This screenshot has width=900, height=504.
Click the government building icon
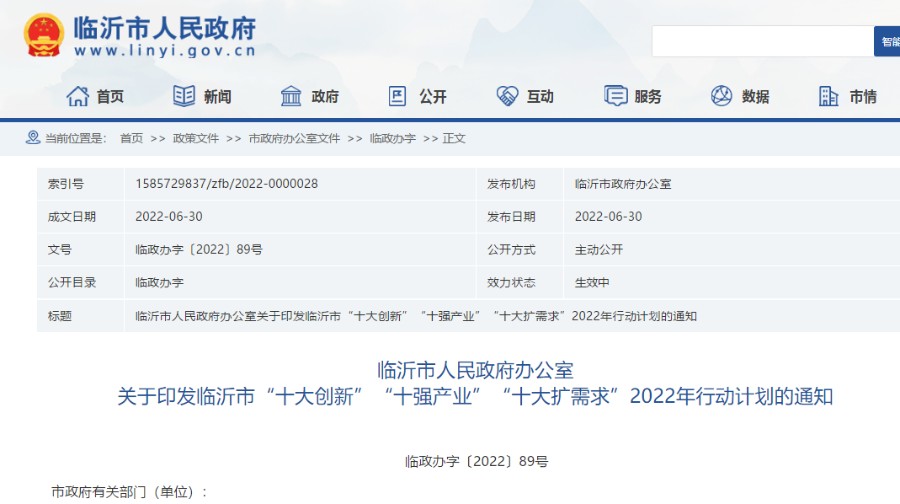pos(291,96)
